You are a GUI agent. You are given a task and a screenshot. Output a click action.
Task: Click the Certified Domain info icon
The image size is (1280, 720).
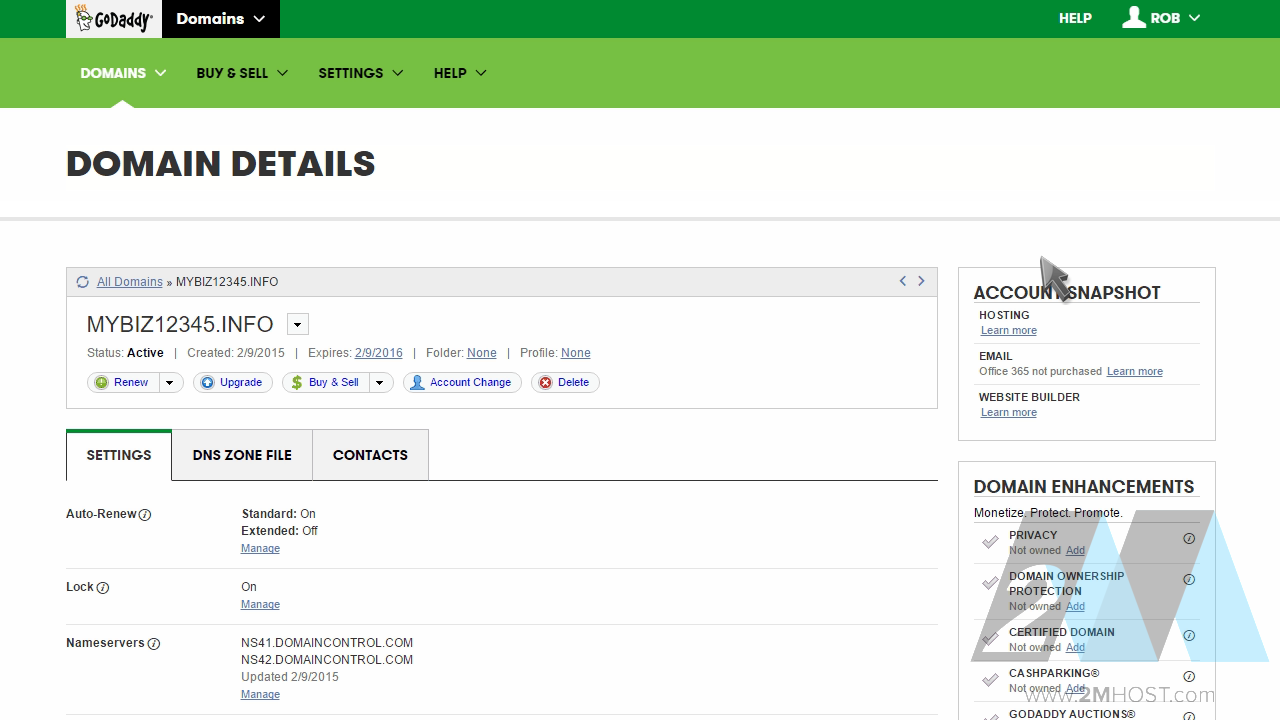[1189, 635]
